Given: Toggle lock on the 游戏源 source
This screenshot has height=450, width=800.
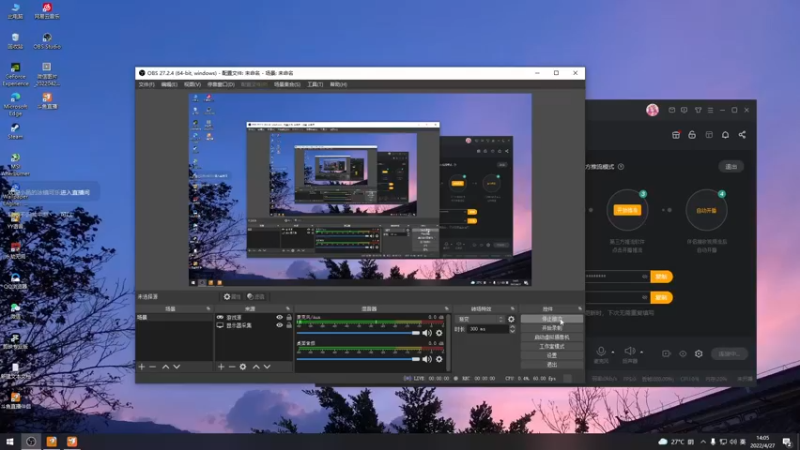Looking at the screenshot, I should coord(289,317).
